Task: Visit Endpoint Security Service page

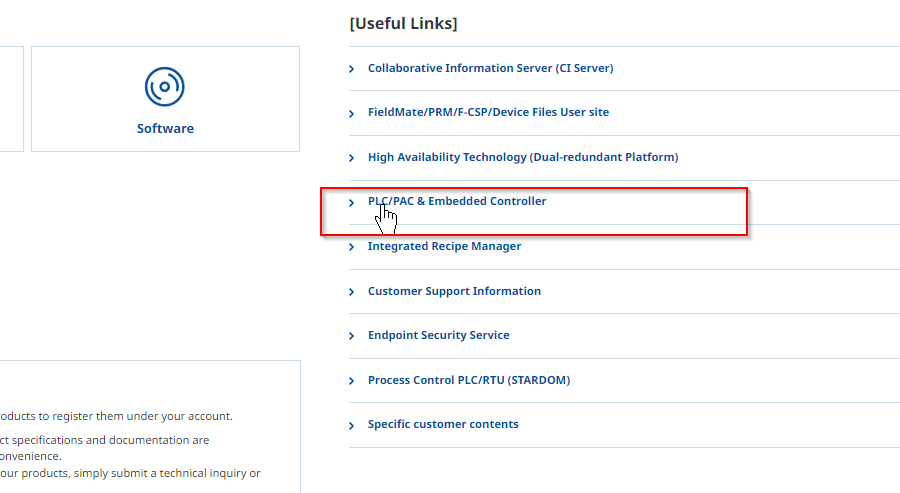Action: (439, 335)
